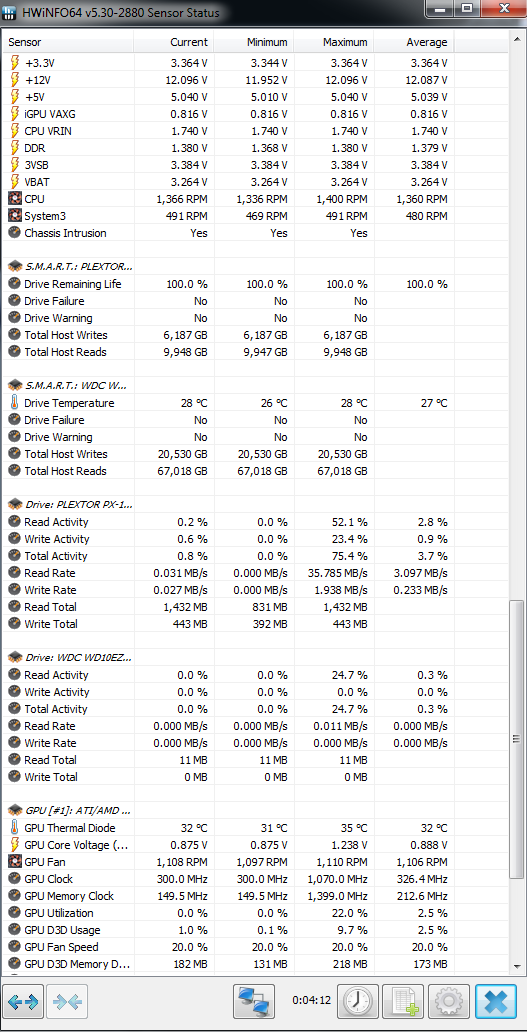Image resolution: width=527 pixels, height=1032 pixels.
Task: Select the Chassis Intrusion row
Action: 256,233
